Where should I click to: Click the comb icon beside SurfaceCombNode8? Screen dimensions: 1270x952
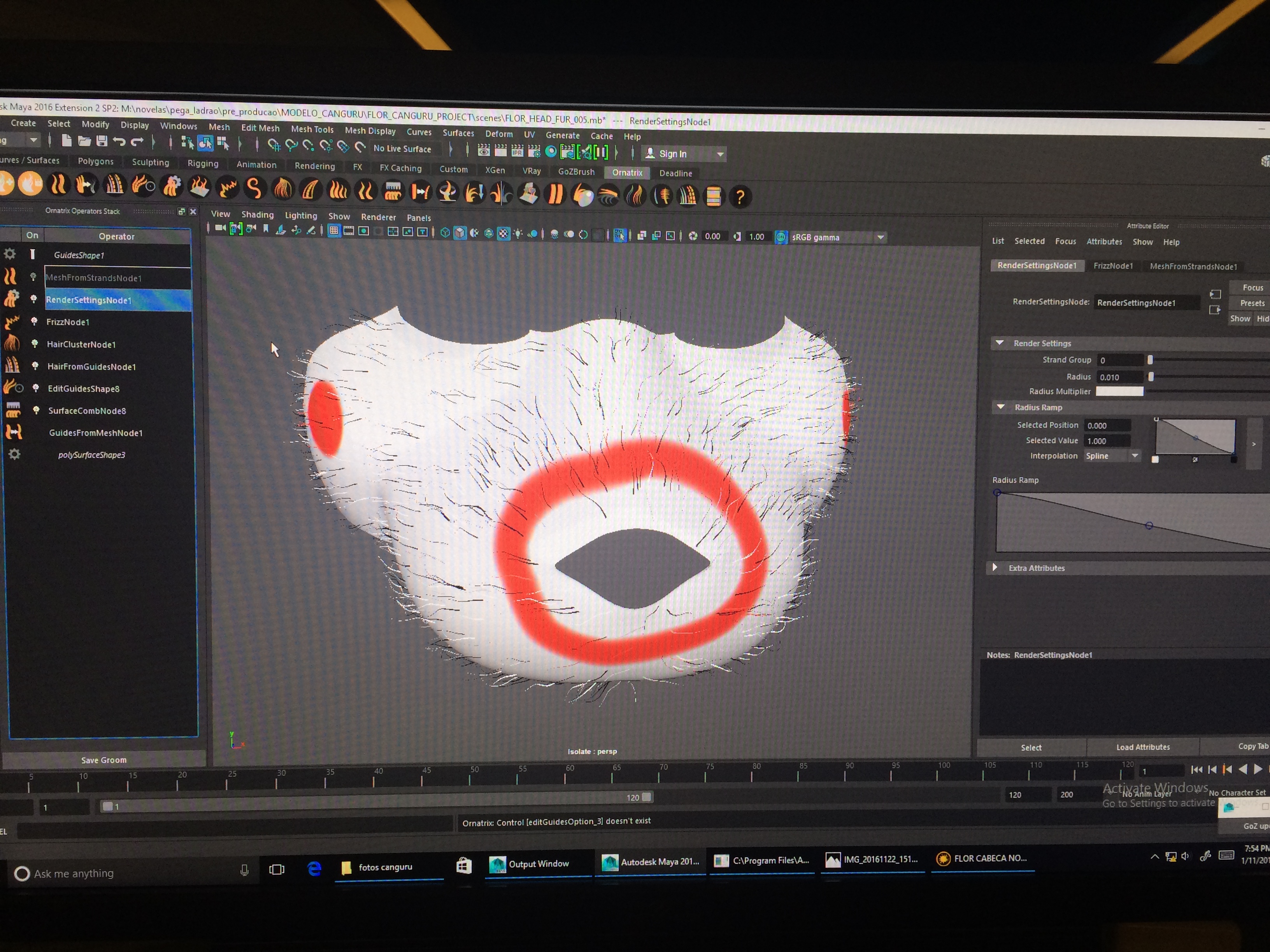click(x=12, y=410)
